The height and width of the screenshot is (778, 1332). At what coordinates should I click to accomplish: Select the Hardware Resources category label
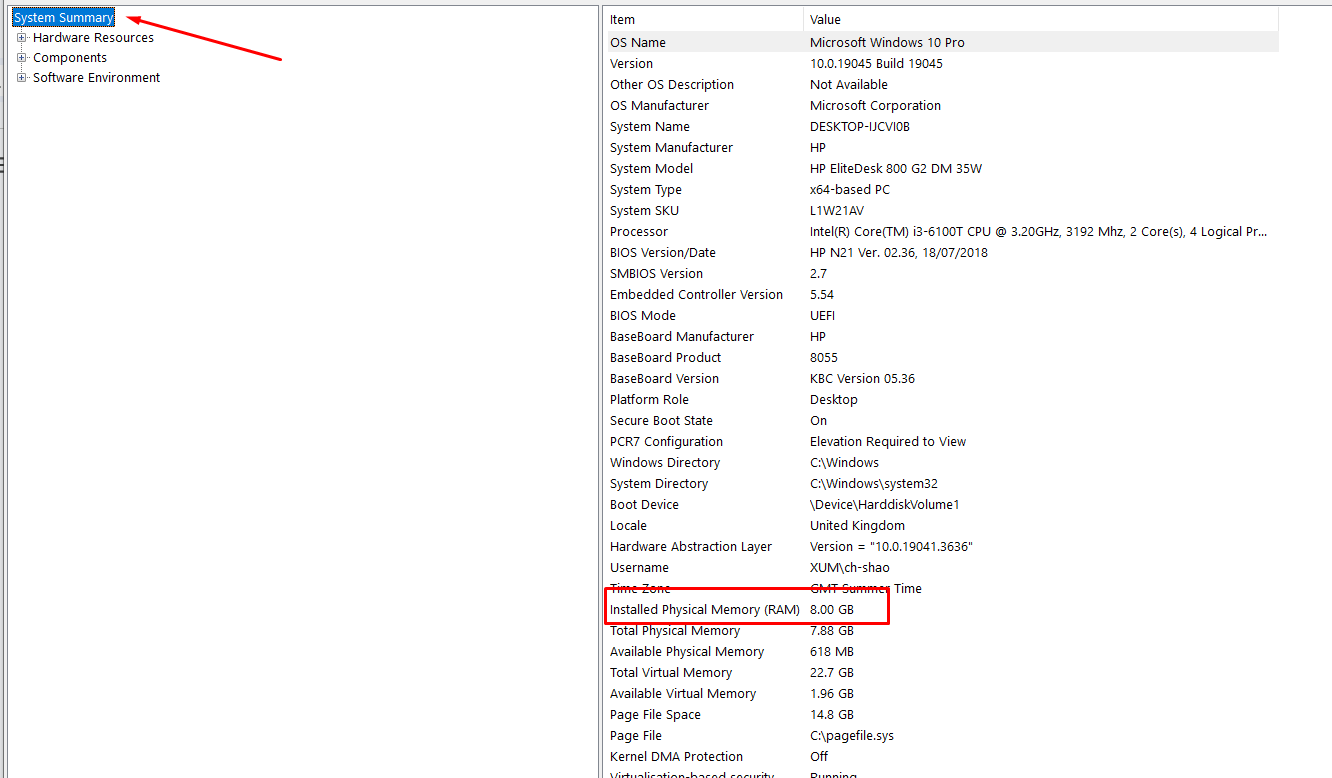[93, 38]
